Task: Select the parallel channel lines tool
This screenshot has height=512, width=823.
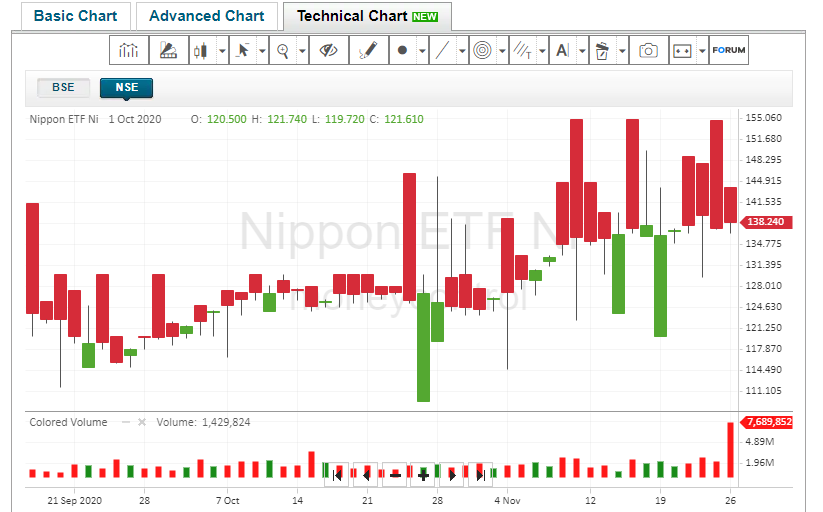Action: point(523,50)
